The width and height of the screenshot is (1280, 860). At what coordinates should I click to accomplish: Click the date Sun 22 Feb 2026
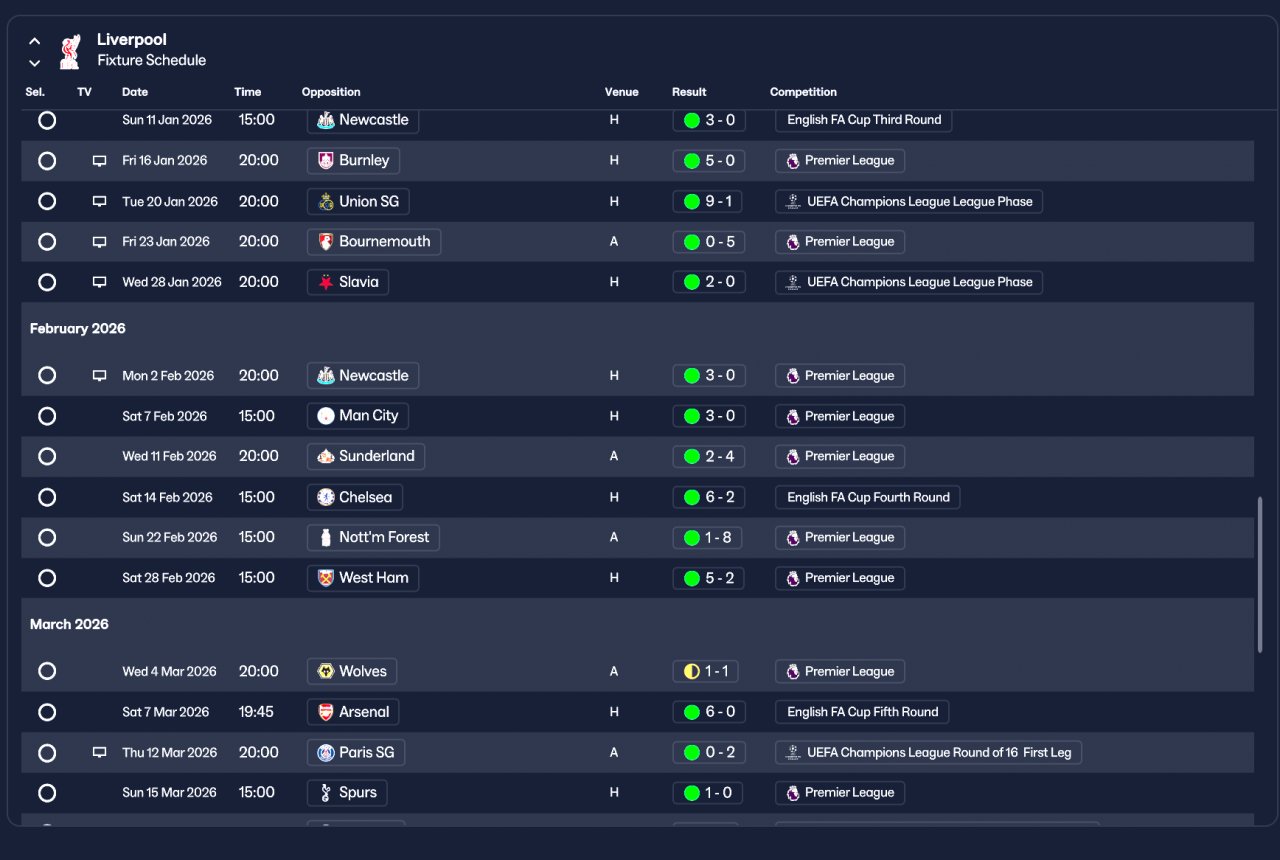170,537
